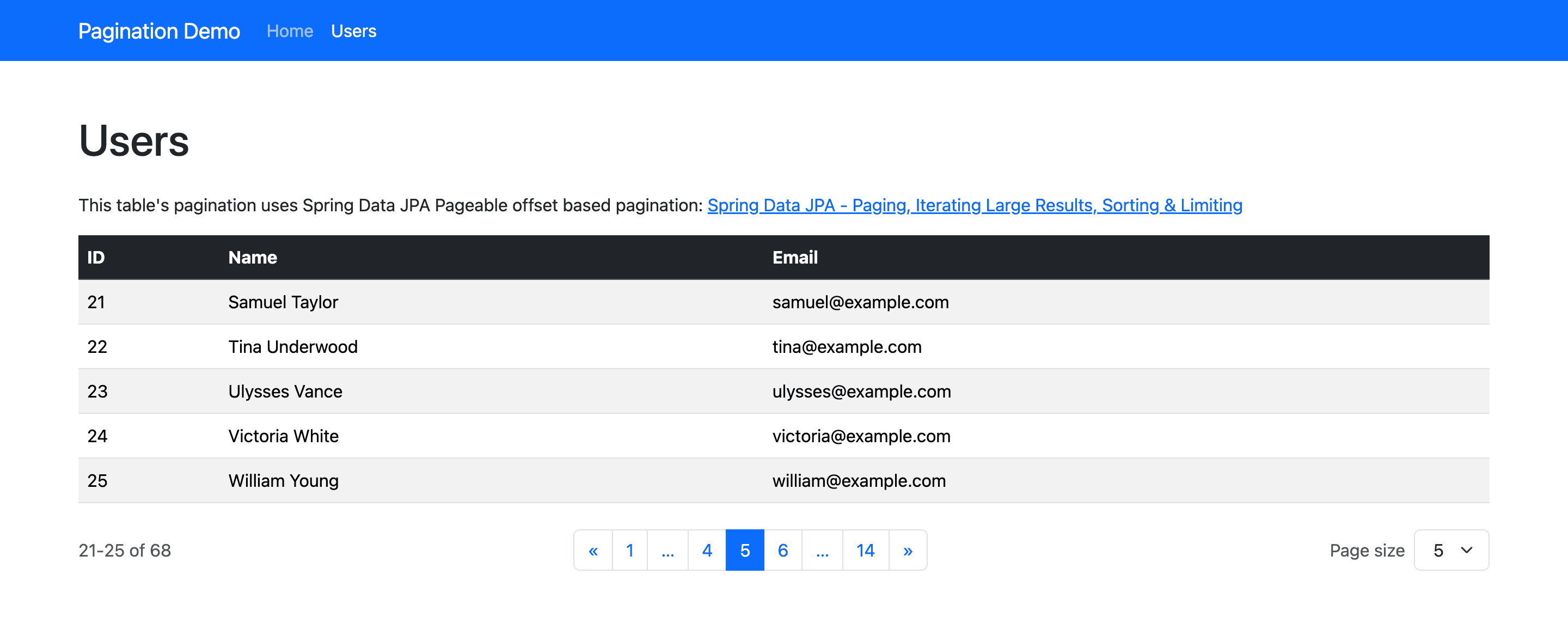Jump to page 14
1568x623 pixels.
coord(865,550)
